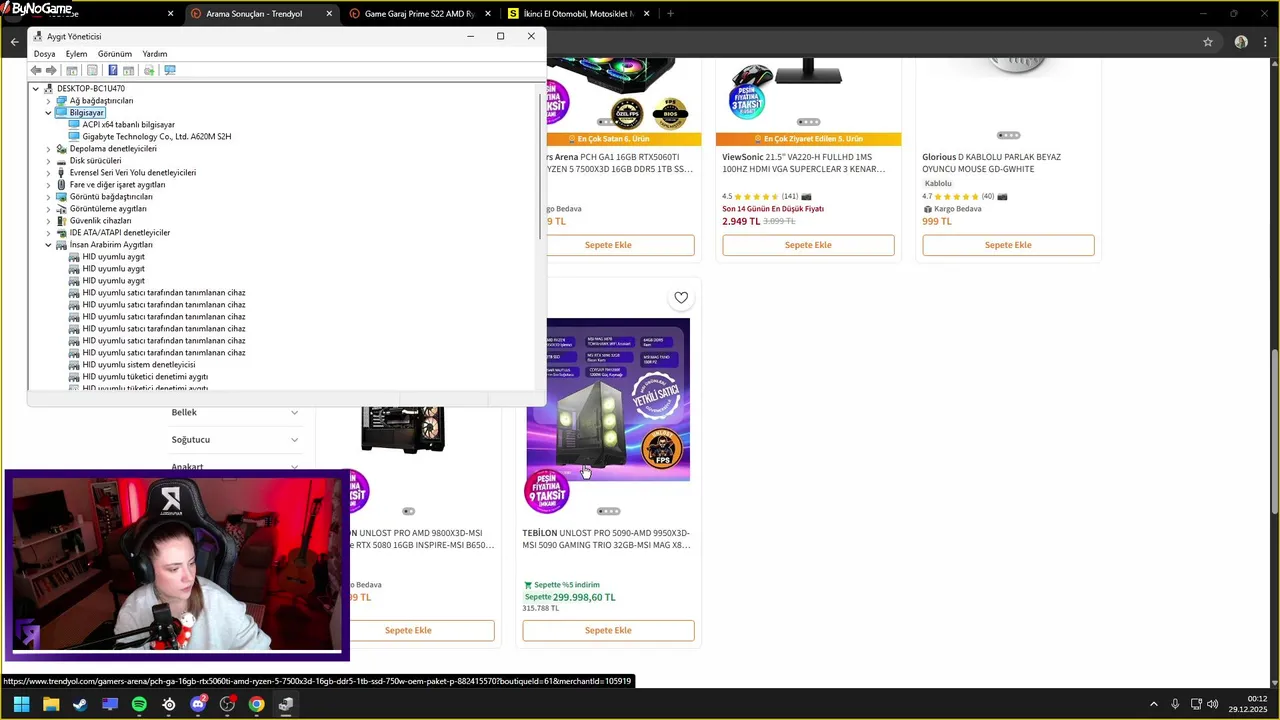Image resolution: width=1280 pixels, height=720 pixels.
Task: Open the Windows Start menu
Action: coord(21,704)
